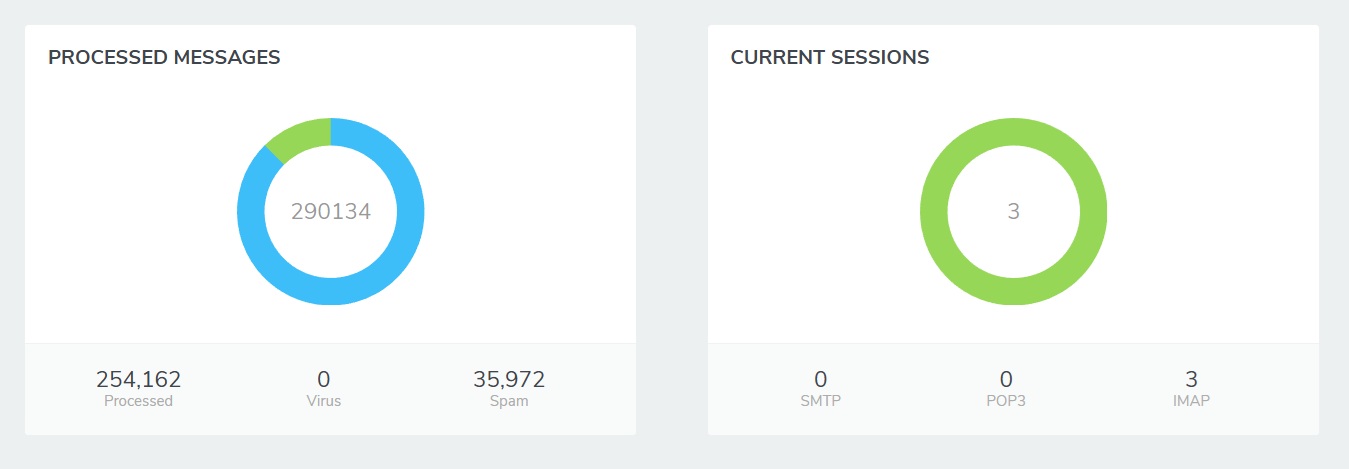Click the zero count above SMTP
Image resolution: width=1349 pixels, height=469 pixels.
point(821,379)
